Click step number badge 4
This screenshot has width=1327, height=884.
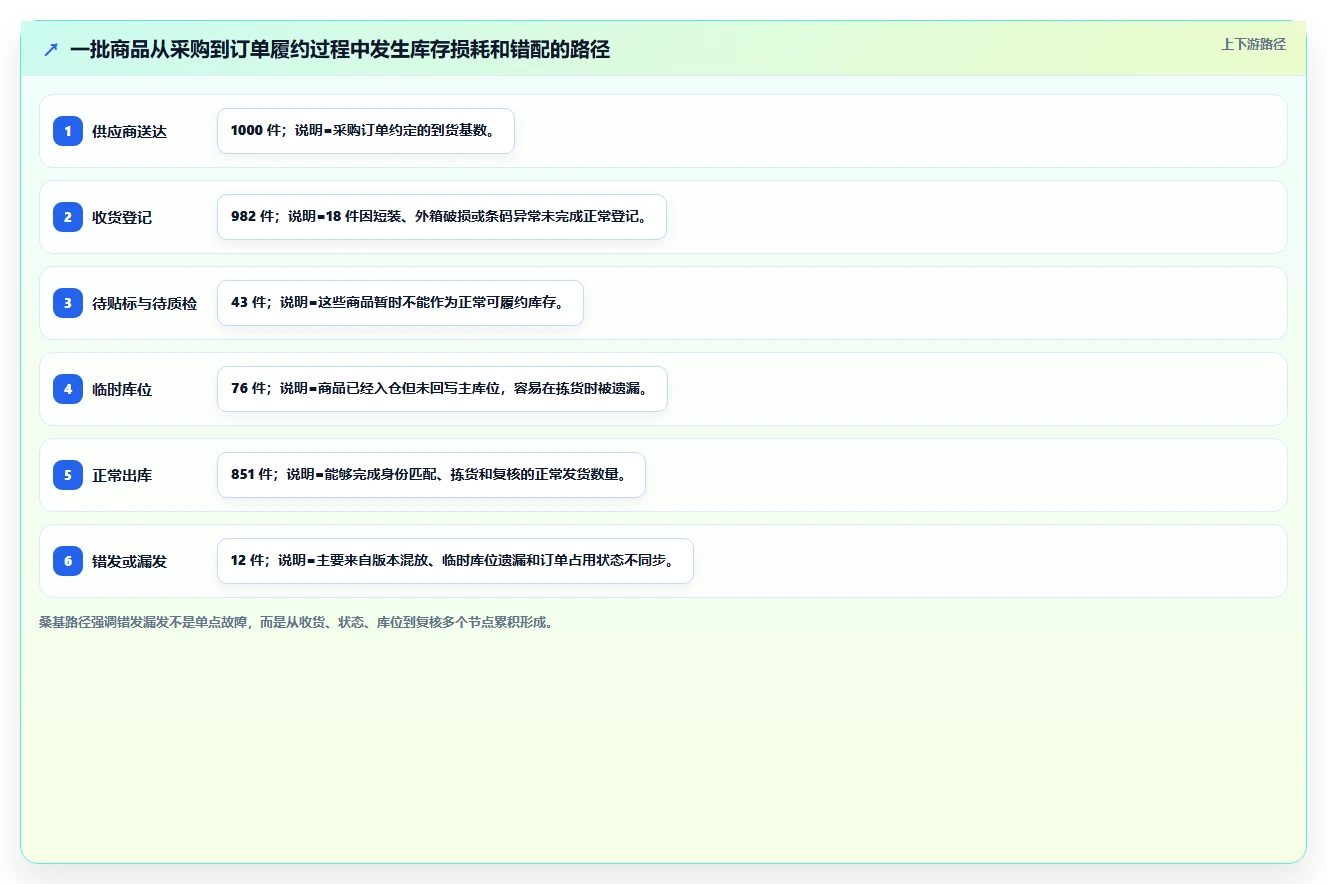point(68,389)
